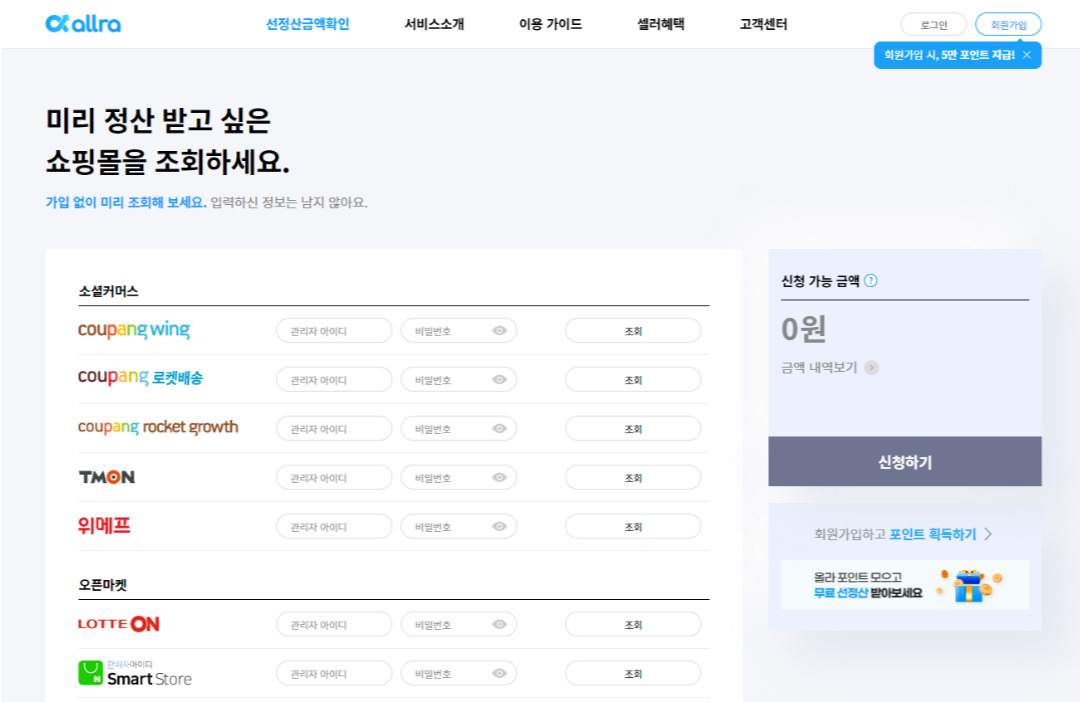Click 조회 for 위메프
This screenshot has width=1080, height=702.
(x=633, y=526)
